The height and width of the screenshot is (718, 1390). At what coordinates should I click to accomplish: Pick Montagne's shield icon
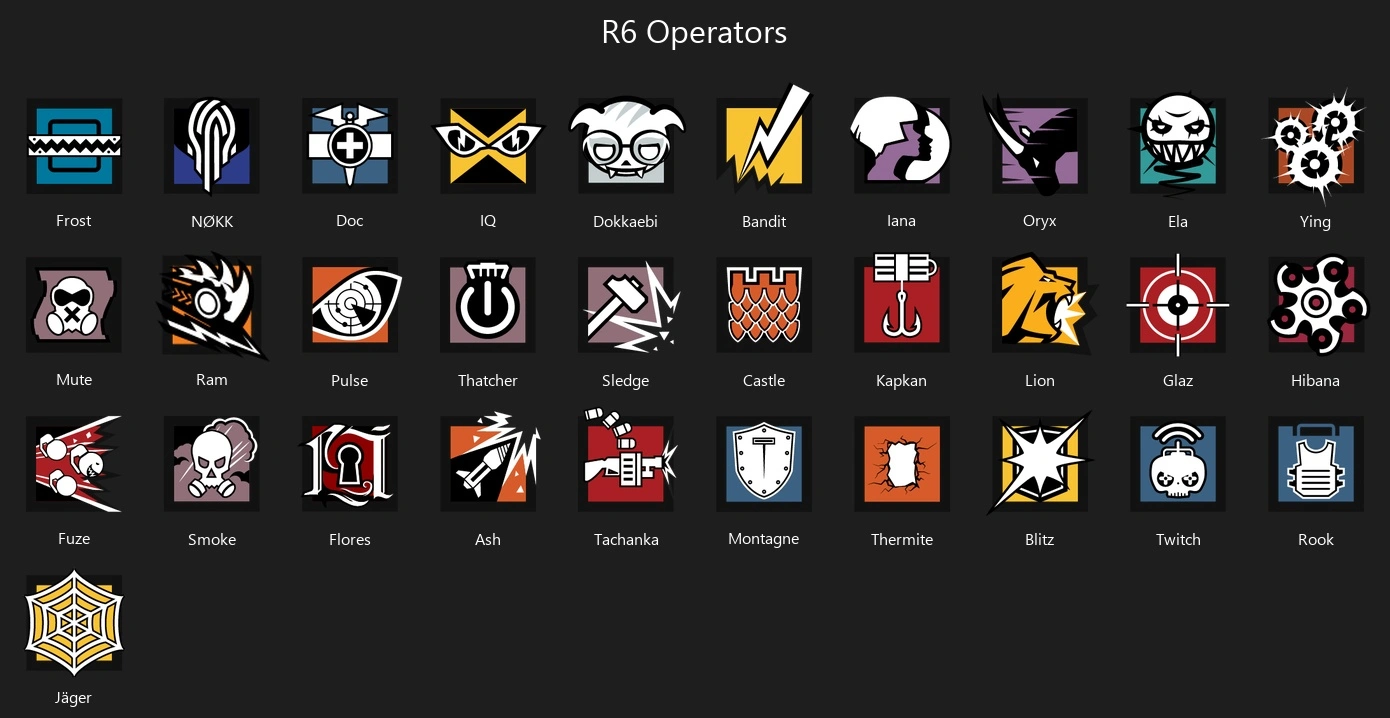point(764,464)
